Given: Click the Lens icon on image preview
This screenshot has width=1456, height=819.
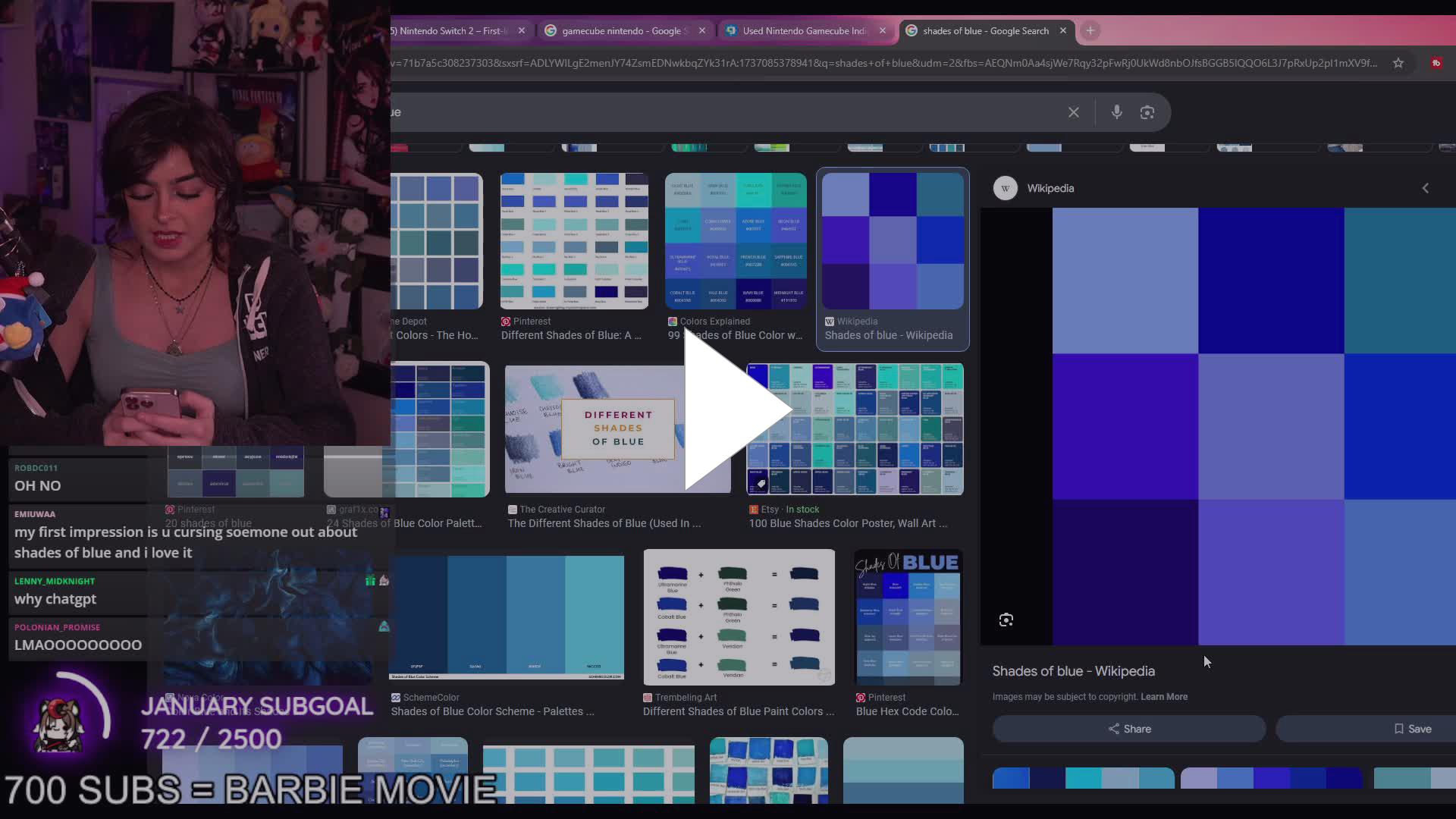Looking at the screenshot, I should (x=1006, y=620).
